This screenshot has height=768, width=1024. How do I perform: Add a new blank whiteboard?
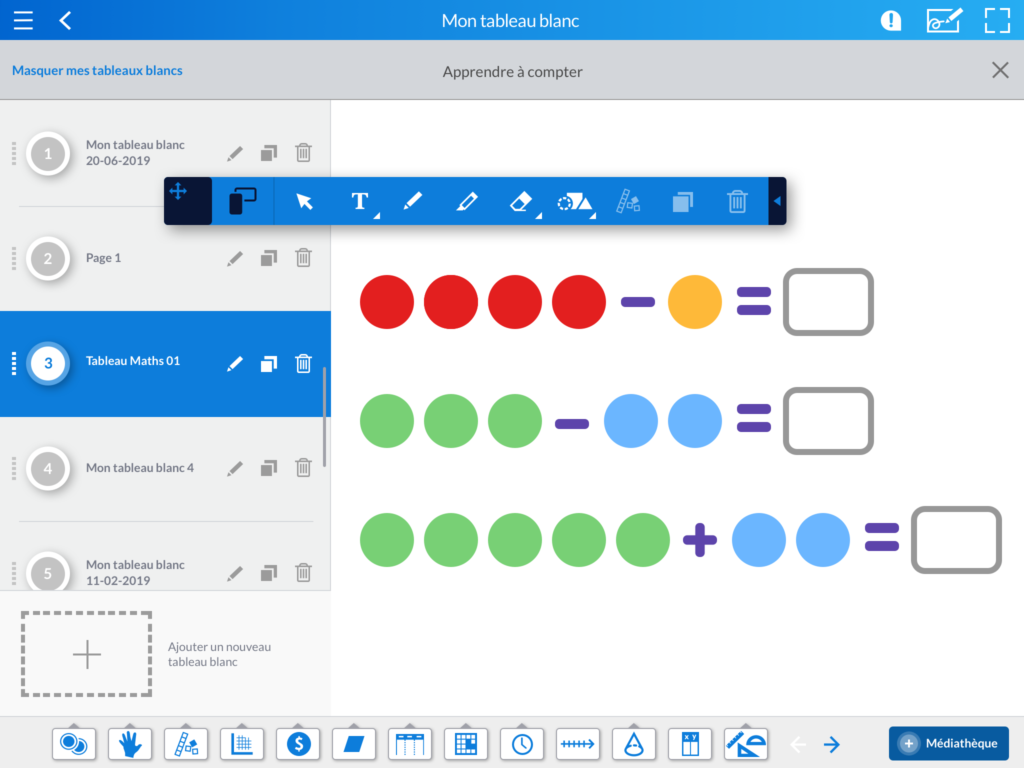tap(87, 654)
